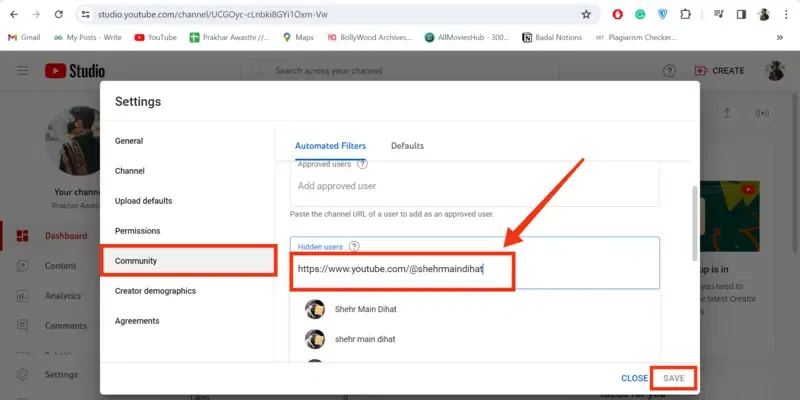Open the Studio hamburger menu icon
Viewport: 800px width, 400px height.
click(22, 70)
